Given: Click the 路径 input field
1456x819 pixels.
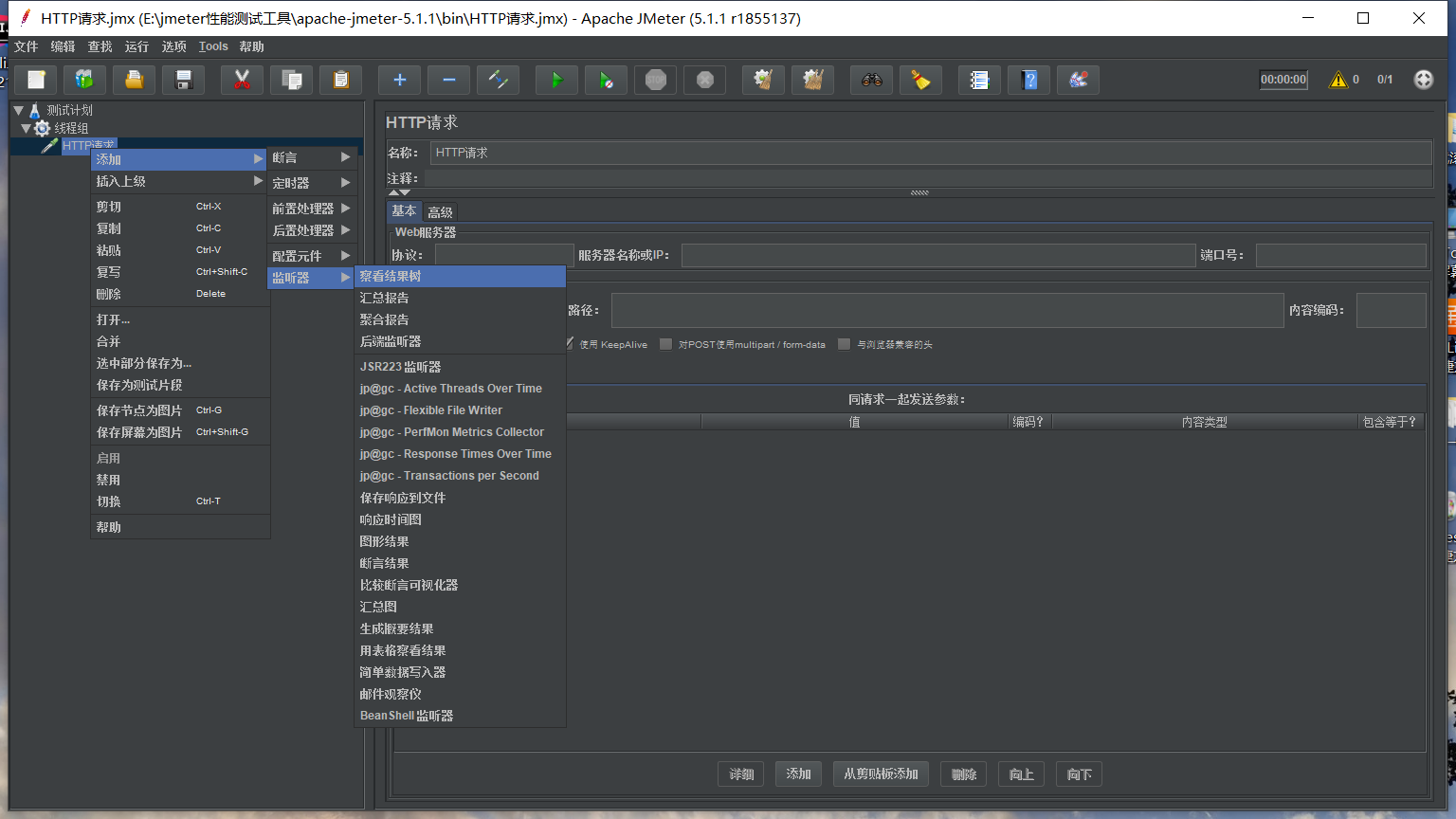Looking at the screenshot, I should (x=948, y=310).
